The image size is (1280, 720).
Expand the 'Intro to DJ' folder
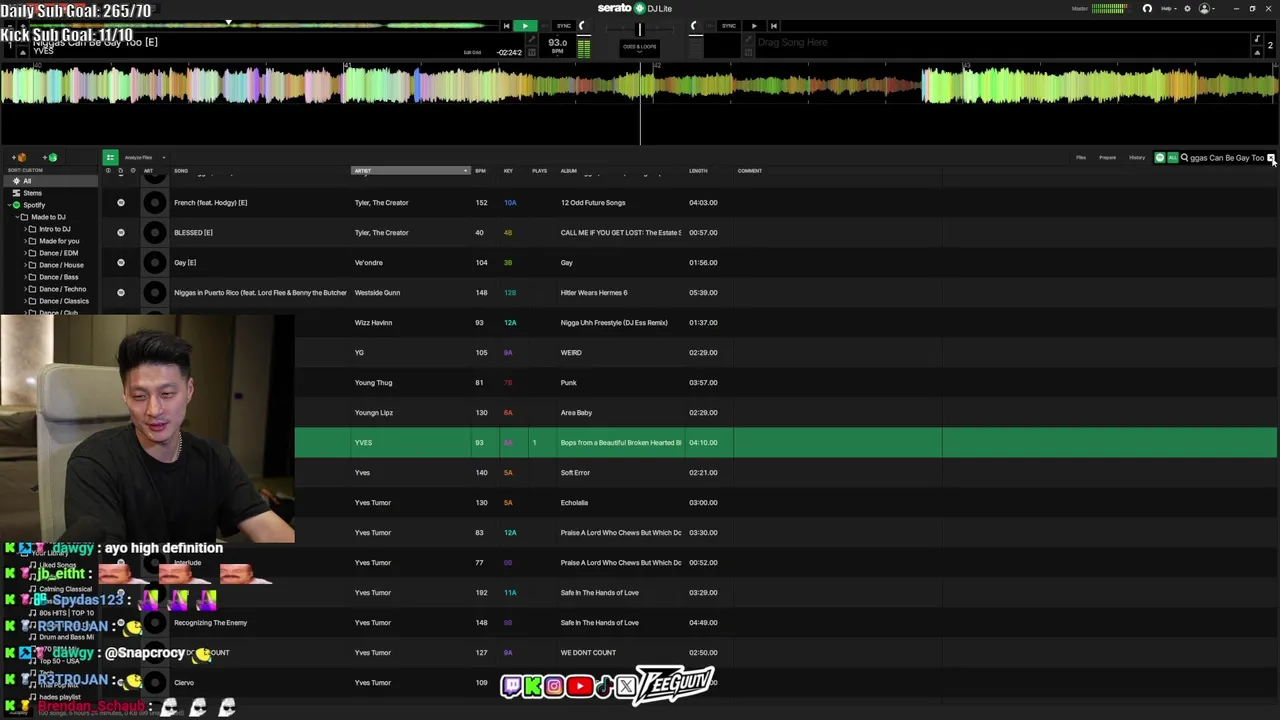pos(24,229)
